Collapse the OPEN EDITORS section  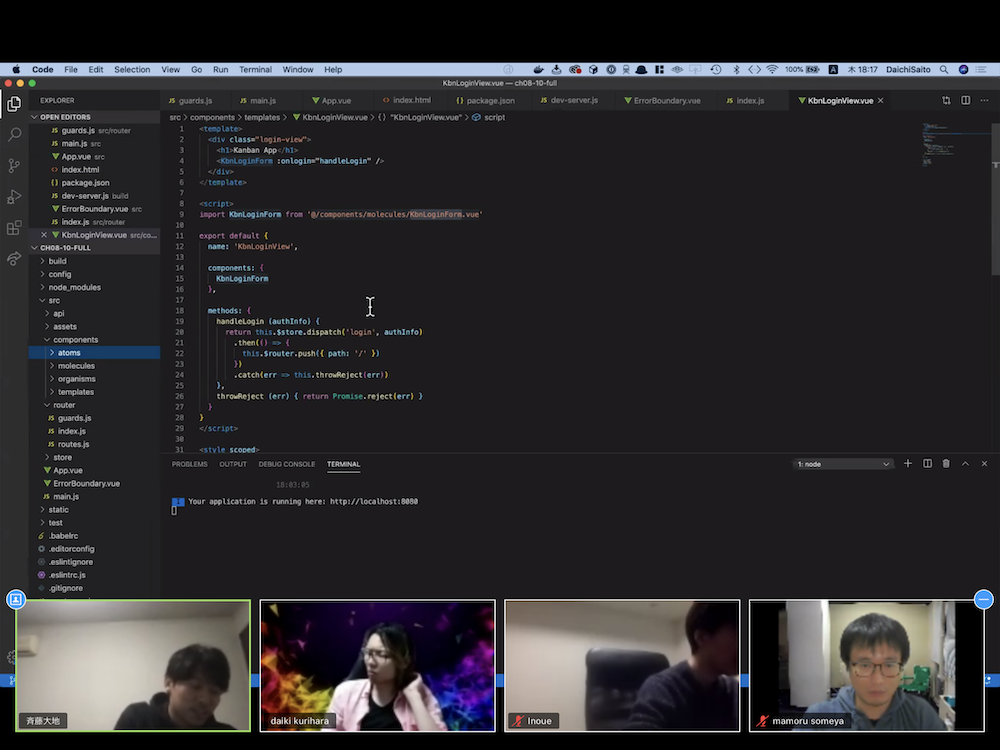(94, 117)
